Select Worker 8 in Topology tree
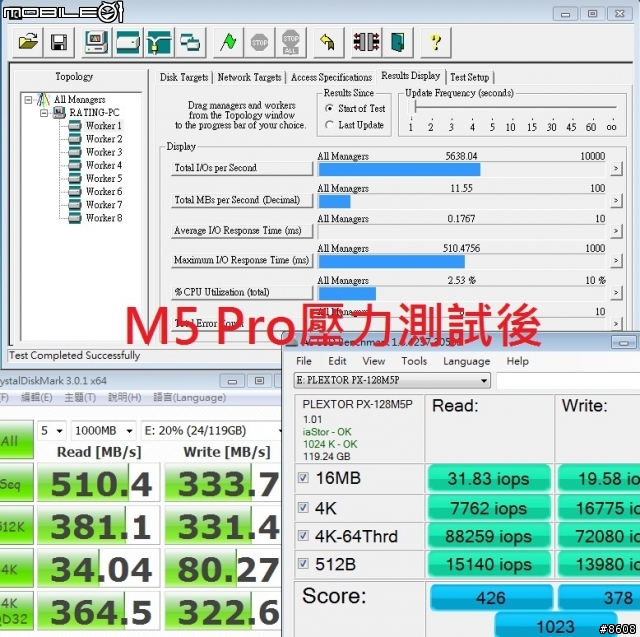Screen dimensions: 640x637 pyautogui.click(x=104, y=218)
